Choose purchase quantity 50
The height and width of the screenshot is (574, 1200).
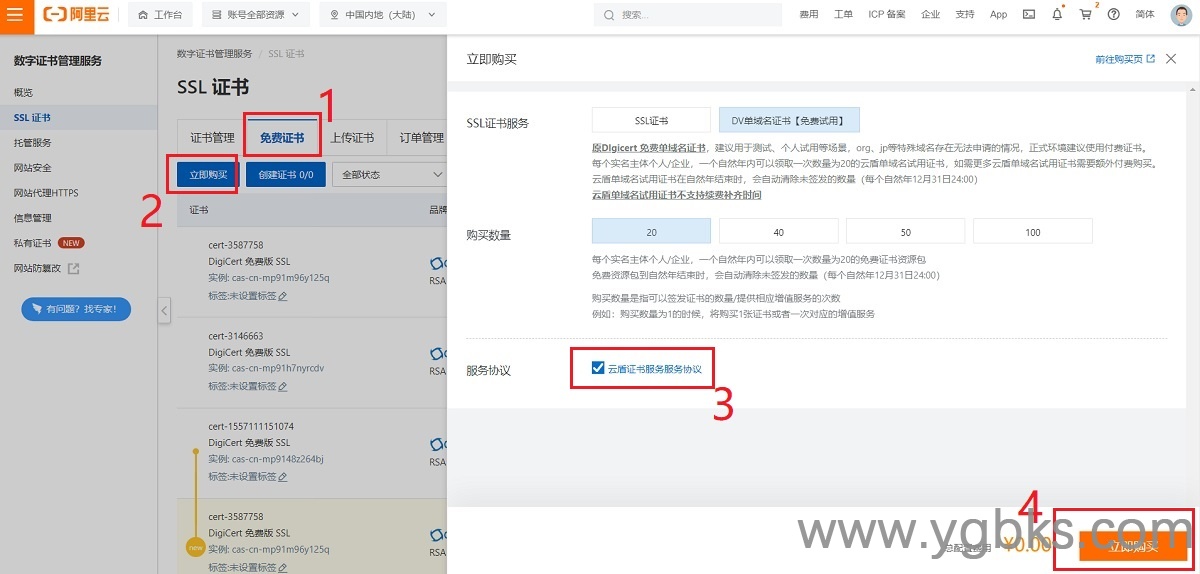905,232
